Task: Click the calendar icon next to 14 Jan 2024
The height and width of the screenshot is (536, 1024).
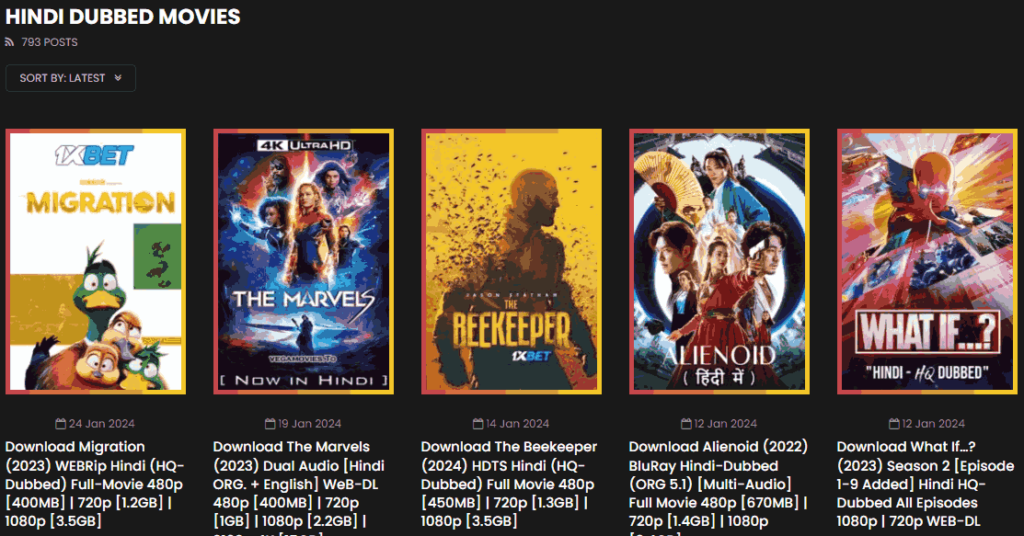Action: [478, 424]
